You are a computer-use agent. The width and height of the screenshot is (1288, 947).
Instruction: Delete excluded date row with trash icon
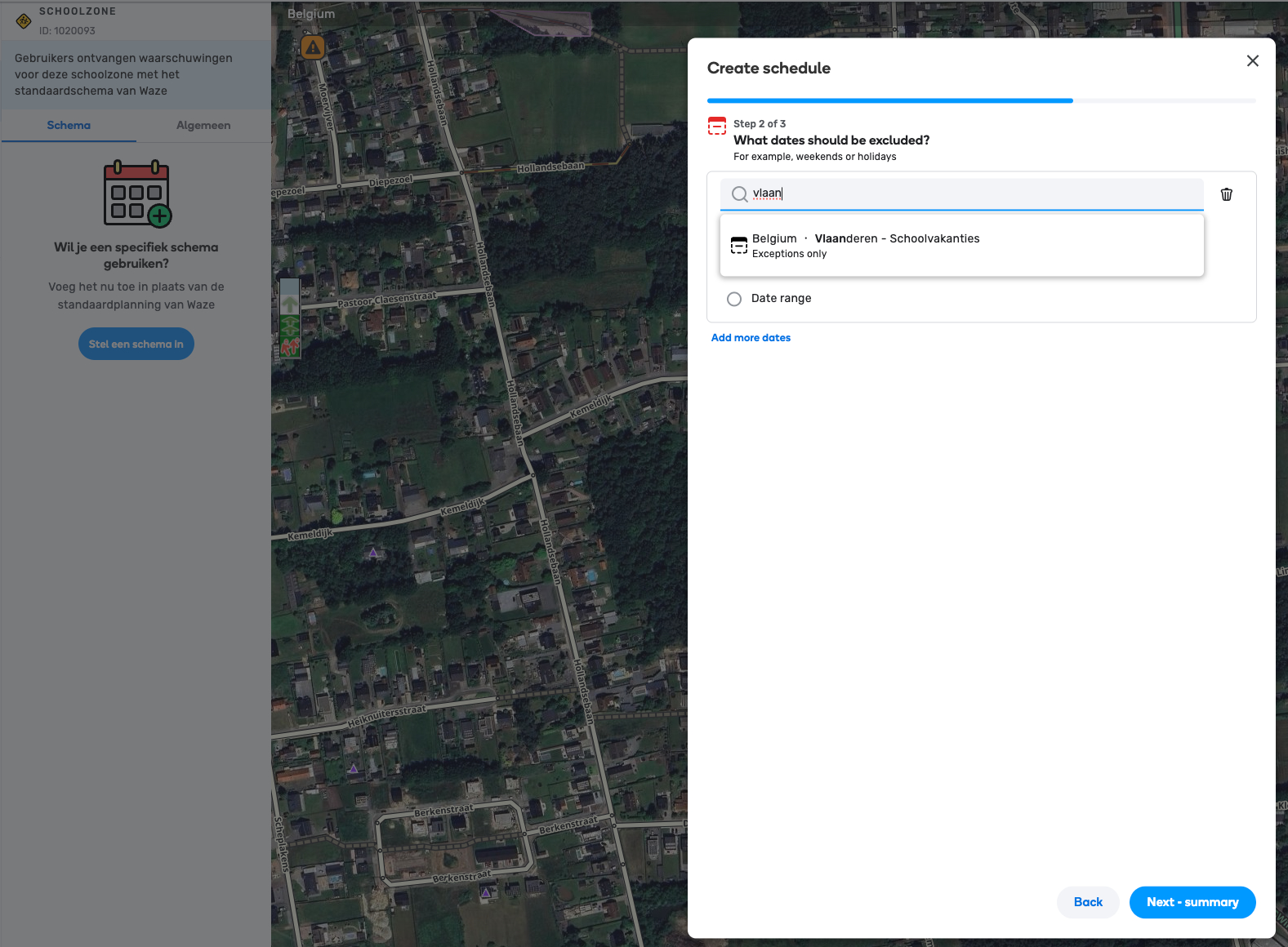point(1226,194)
